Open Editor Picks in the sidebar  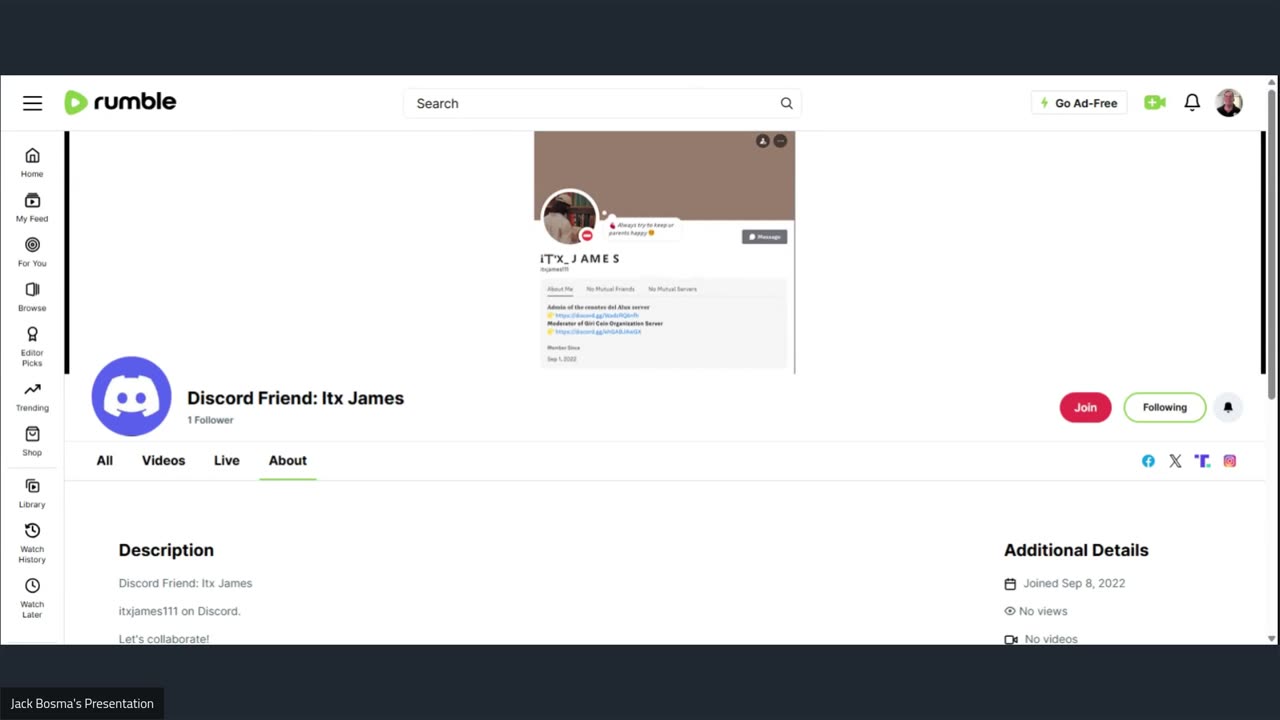click(32, 347)
